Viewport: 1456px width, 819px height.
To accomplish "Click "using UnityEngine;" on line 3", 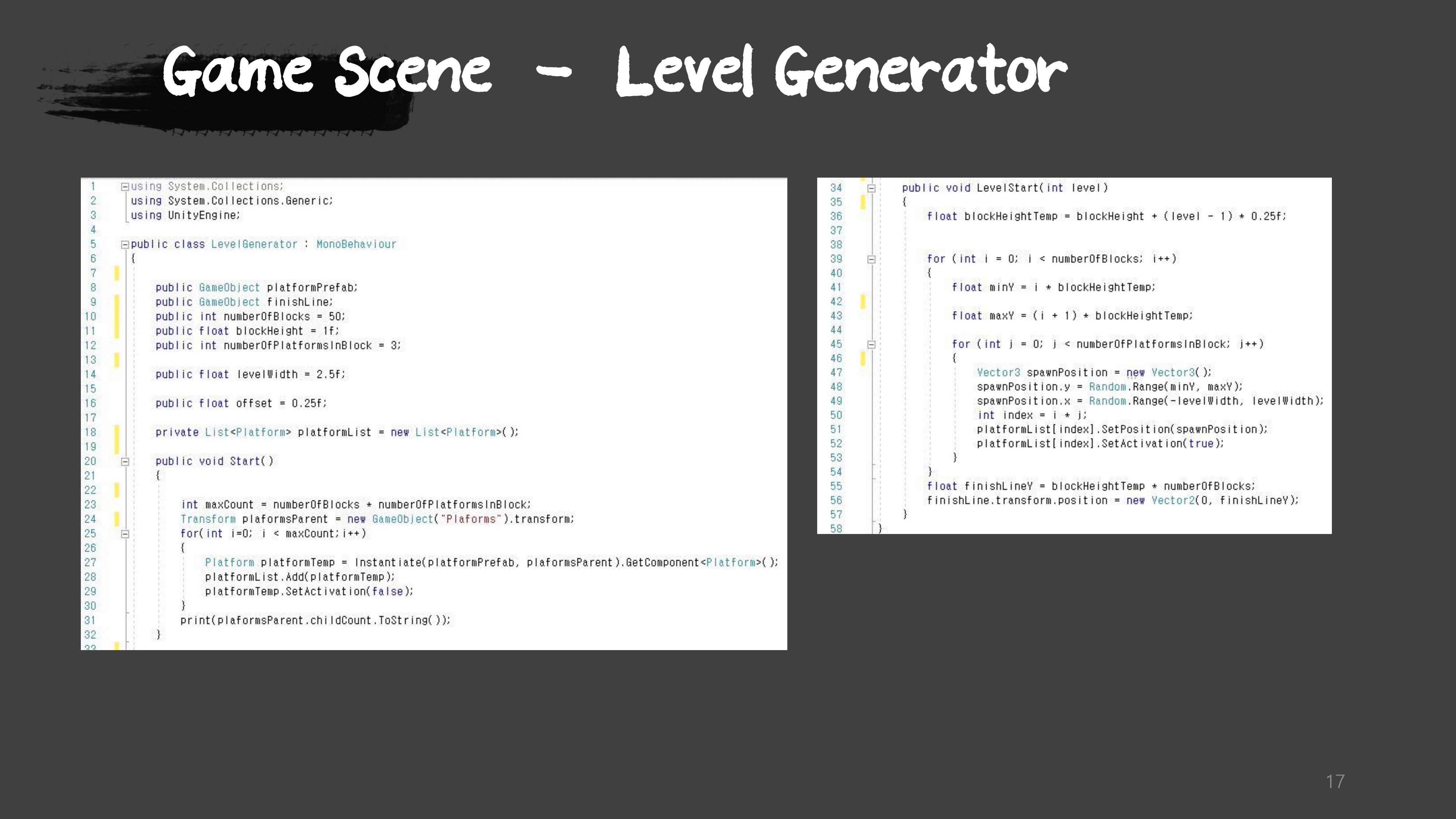I will pos(185,215).
